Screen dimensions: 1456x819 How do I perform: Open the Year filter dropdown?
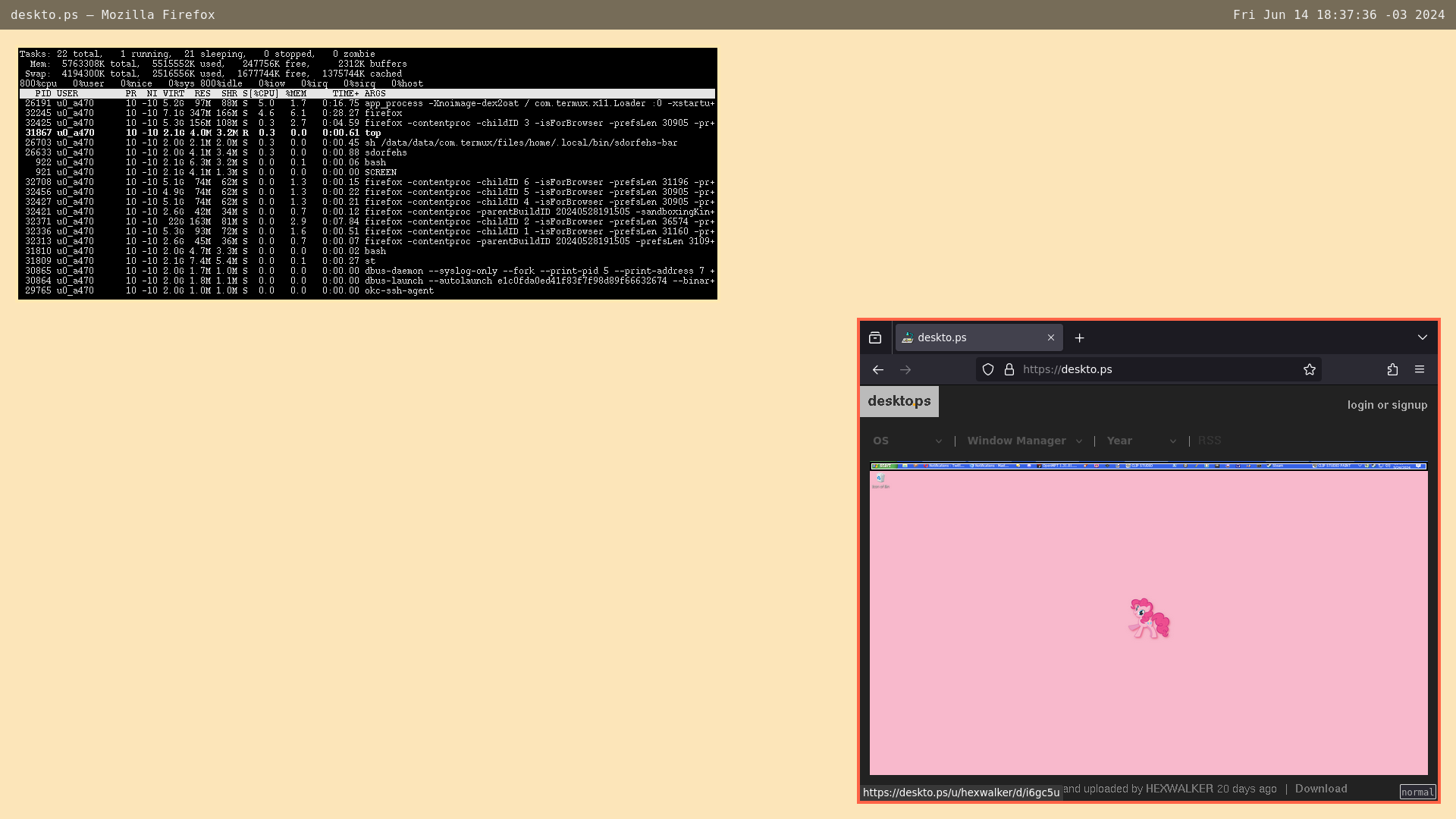click(x=1141, y=441)
